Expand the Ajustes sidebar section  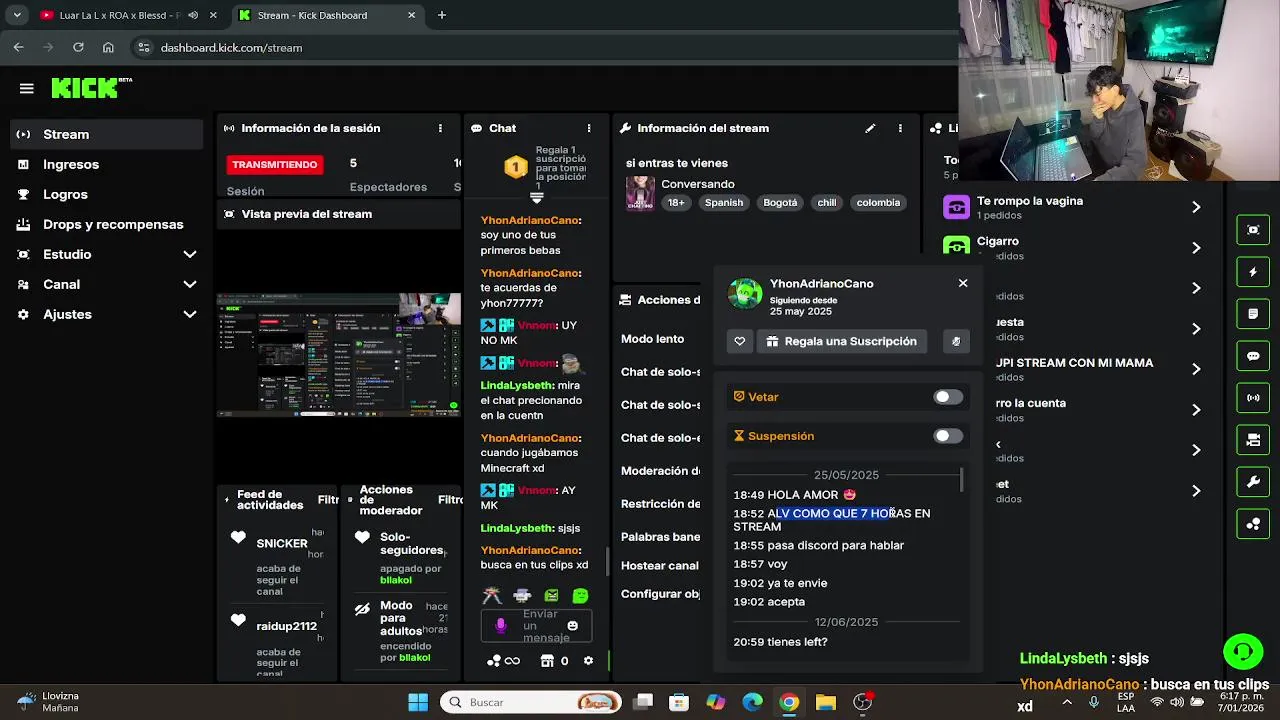pos(189,315)
